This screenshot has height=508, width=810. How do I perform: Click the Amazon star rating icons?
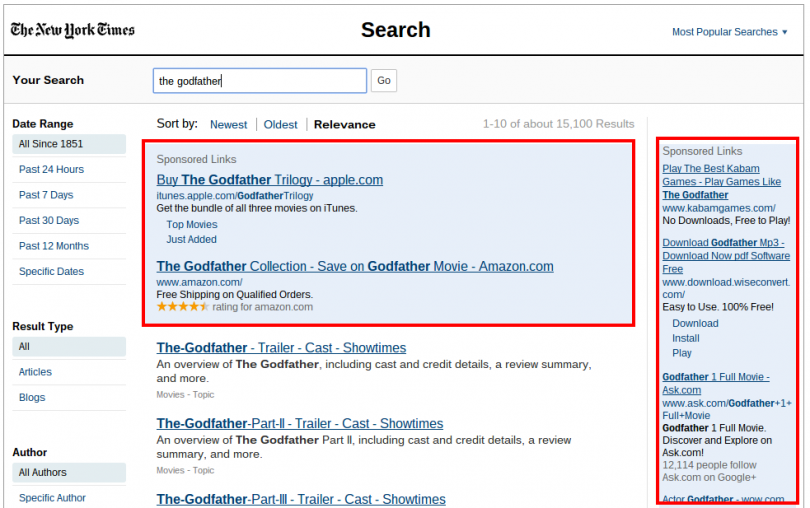coord(182,306)
